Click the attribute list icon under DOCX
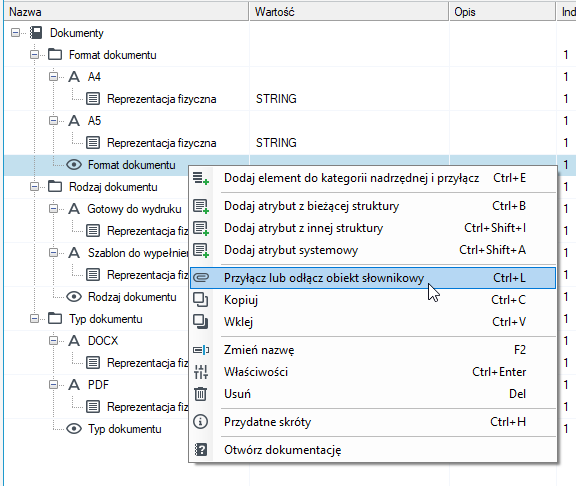This screenshot has height=486, width=576. [x=93, y=363]
